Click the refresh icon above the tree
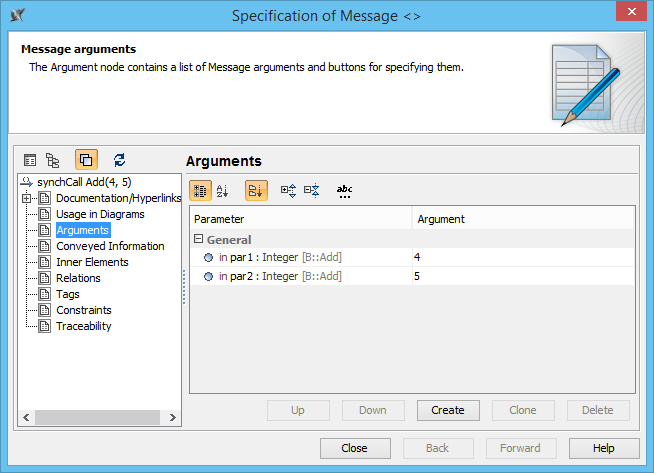The image size is (654, 473). (119, 159)
